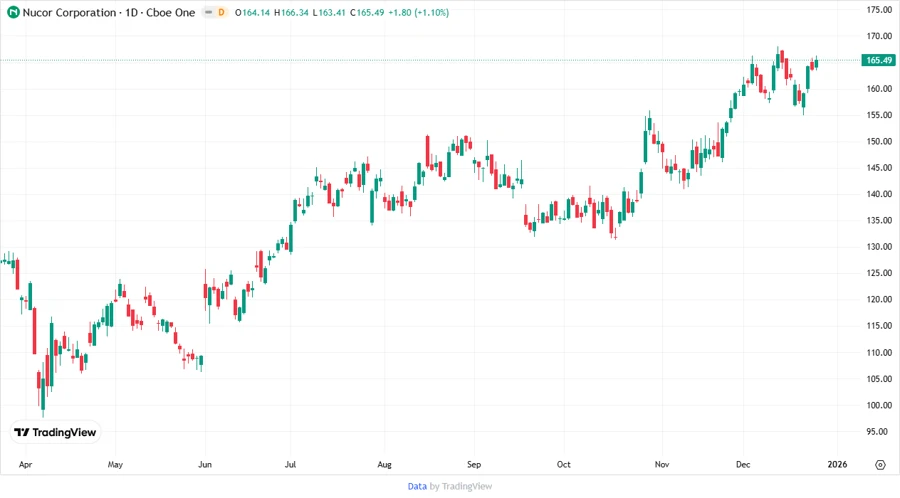Image resolution: width=900 pixels, height=498 pixels.
Task: Click the close value C165.49
Action: click(367, 12)
